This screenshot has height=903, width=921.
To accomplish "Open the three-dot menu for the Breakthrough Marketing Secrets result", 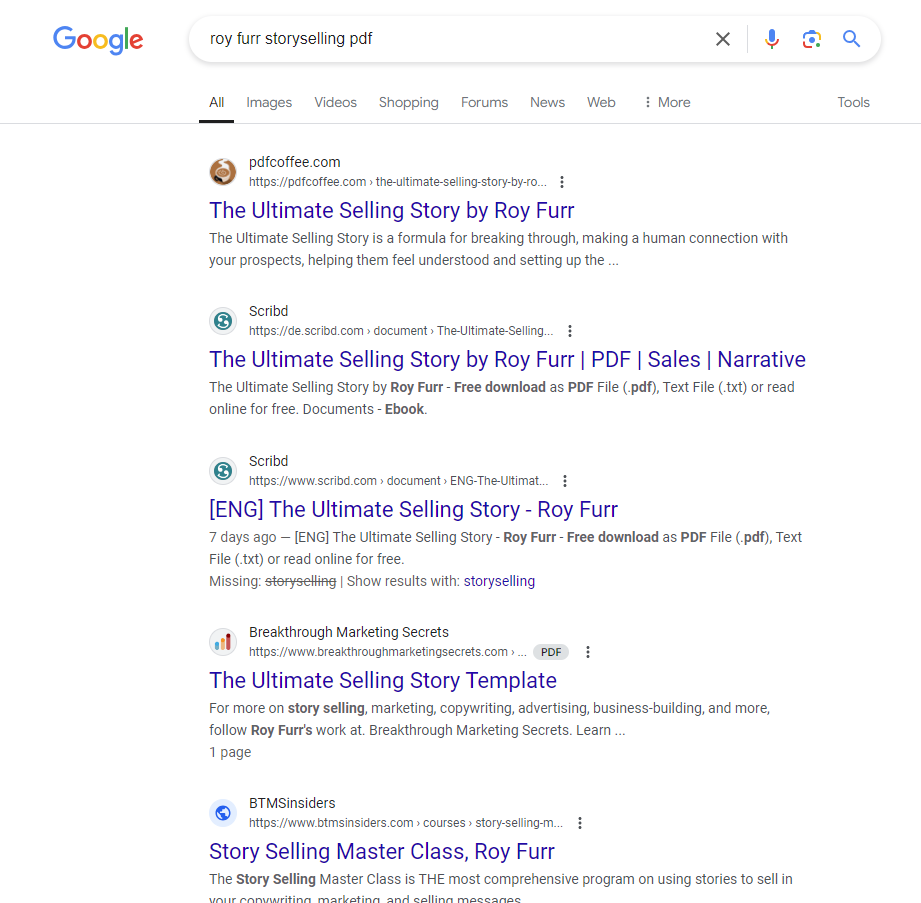I will pyautogui.click(x=588, y=652).
